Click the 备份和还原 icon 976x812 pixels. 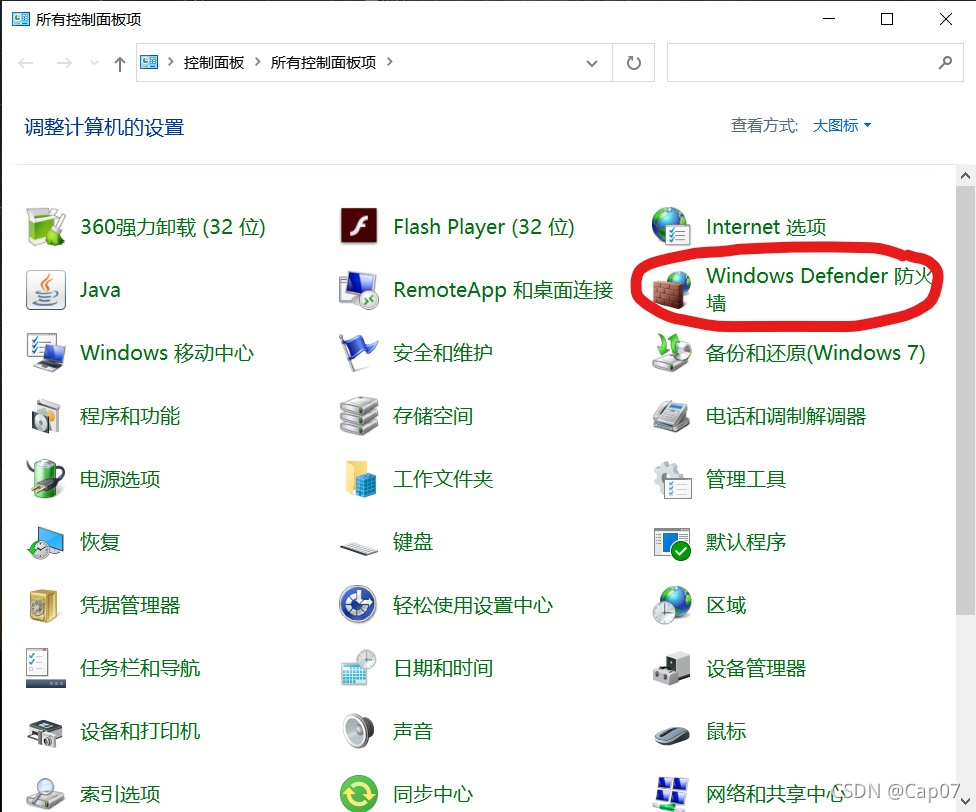[671, 353]
